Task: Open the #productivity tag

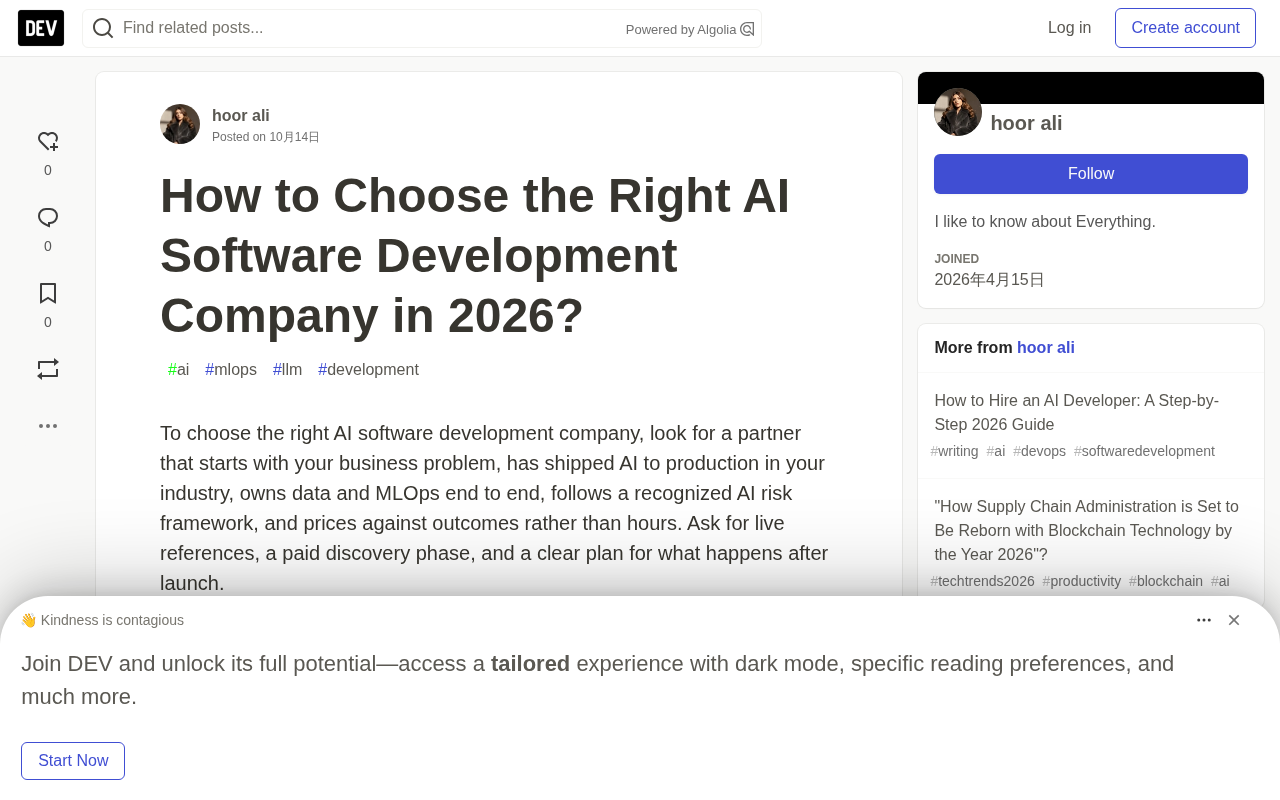Action: (x=1082, y=581)
